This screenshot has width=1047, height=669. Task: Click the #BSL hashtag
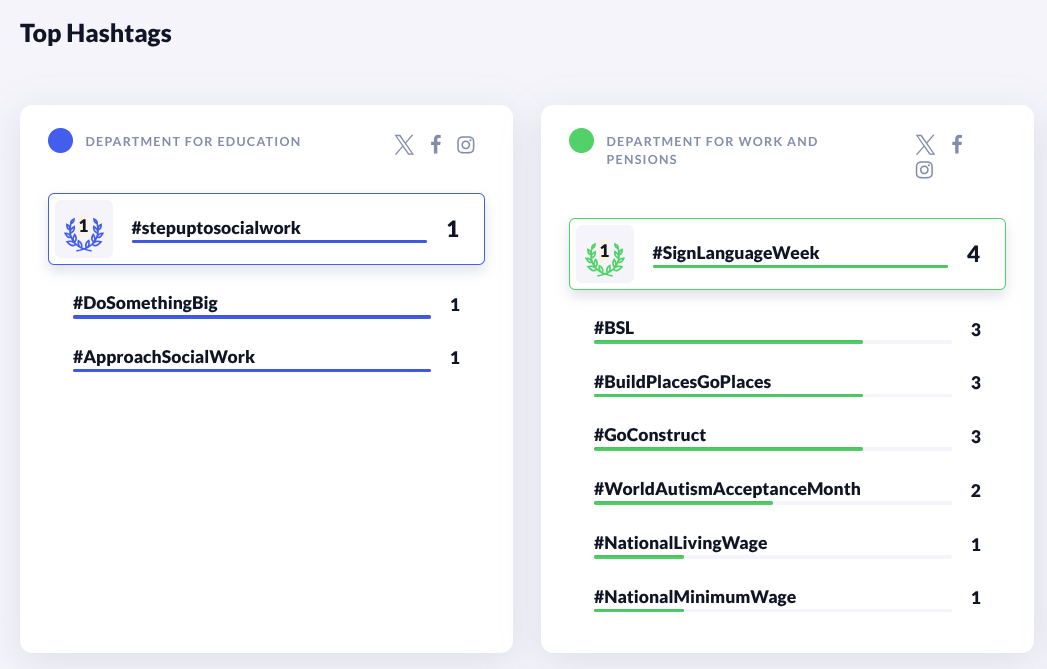click(x=614, y=328)
